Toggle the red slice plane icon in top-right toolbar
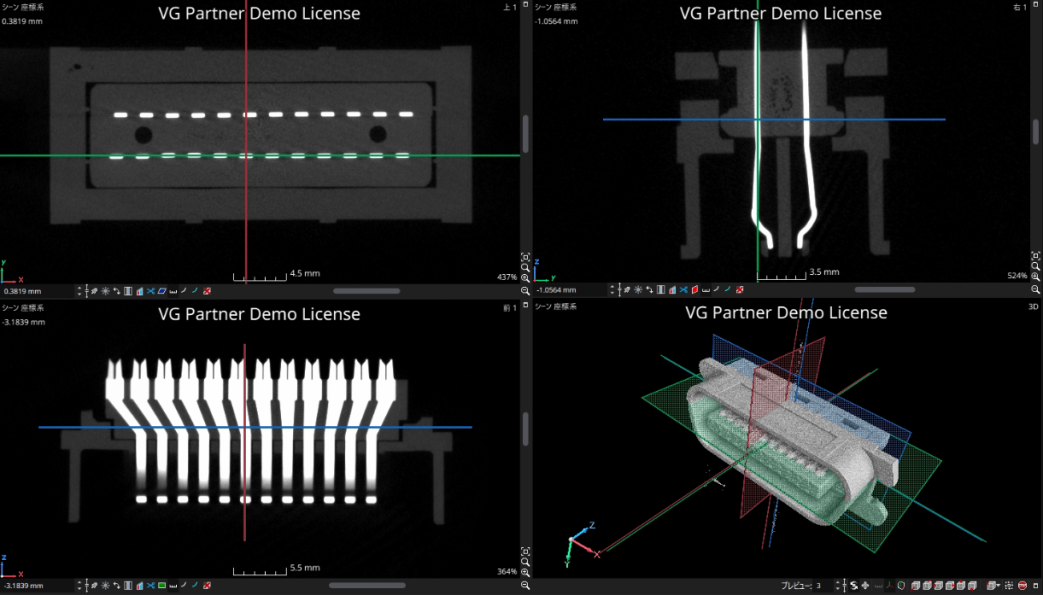The image size is (1043, 595). (x=694, y=290)
